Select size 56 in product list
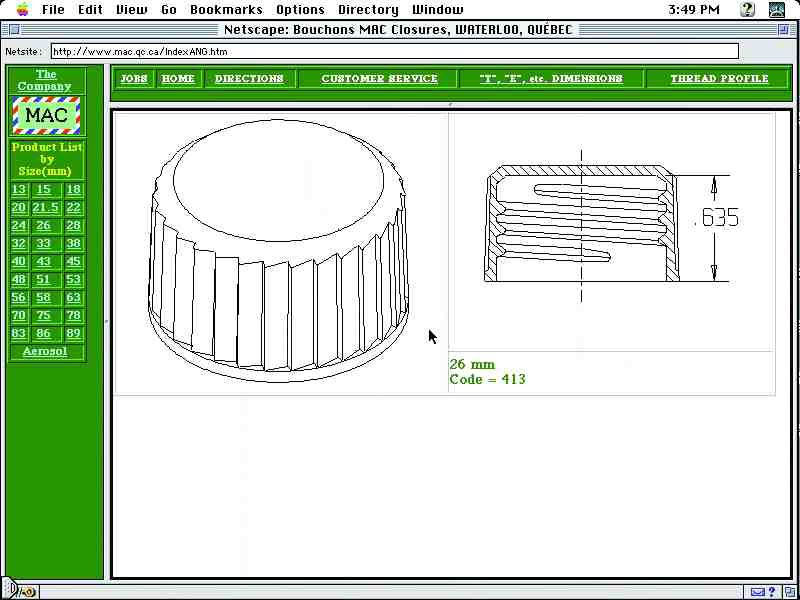The width and height of the screenshot is (800, 600). [x=19, y=297]
